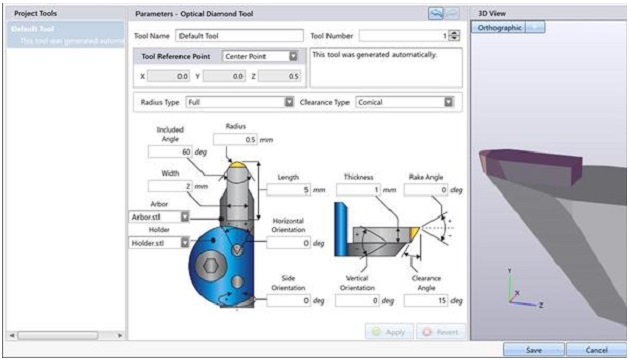Click the Cancel button

[596, 350]
